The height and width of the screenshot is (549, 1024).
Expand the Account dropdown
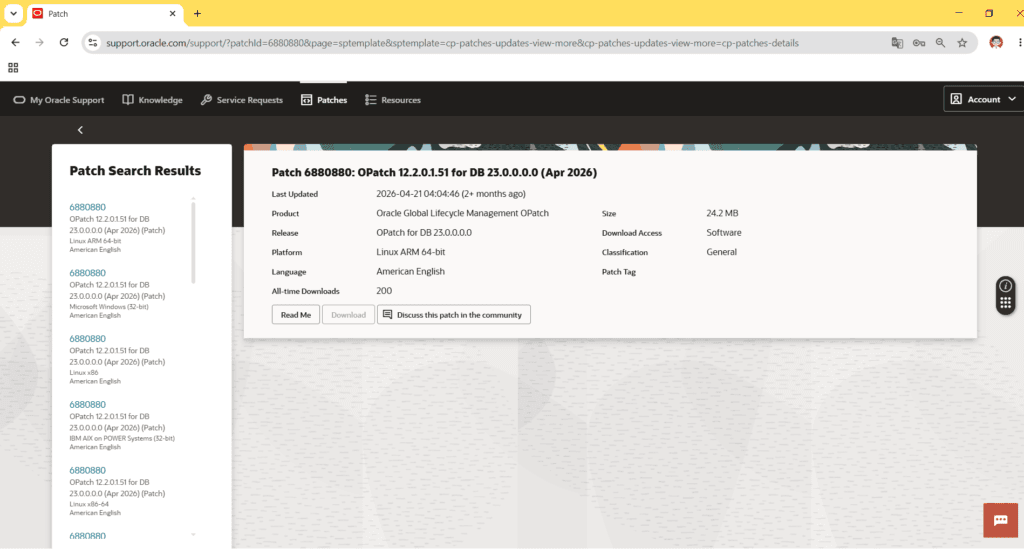pos(984,99)
